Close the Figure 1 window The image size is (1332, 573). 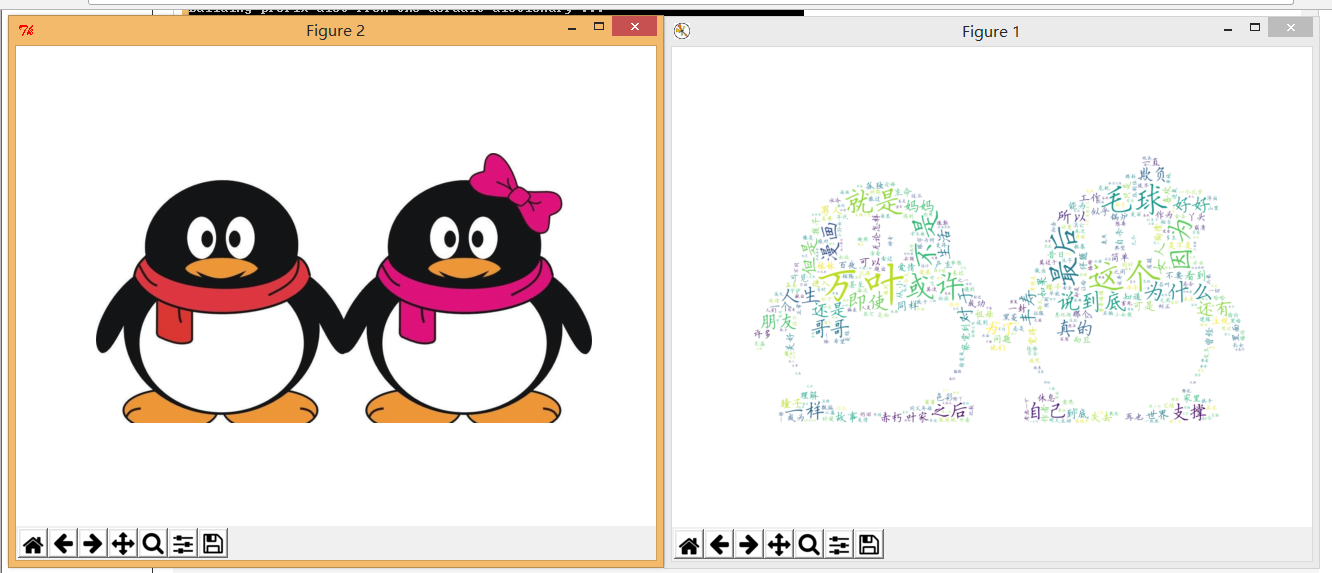[x=1290, y=28]
